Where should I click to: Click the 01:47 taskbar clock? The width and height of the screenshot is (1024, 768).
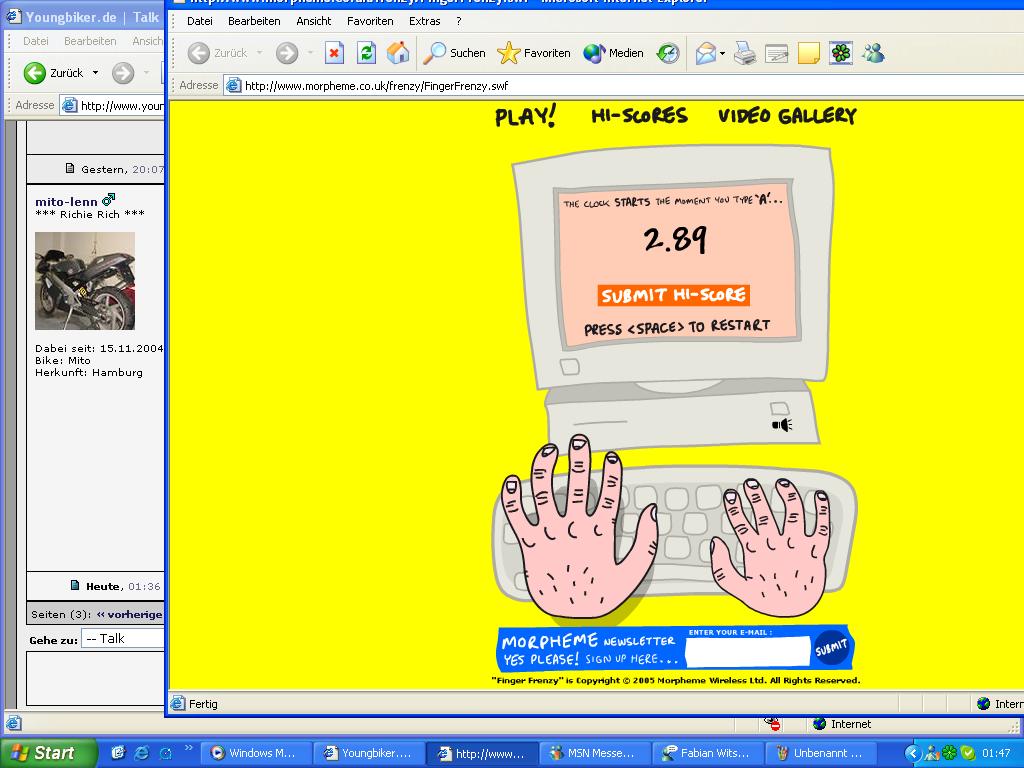996,753
